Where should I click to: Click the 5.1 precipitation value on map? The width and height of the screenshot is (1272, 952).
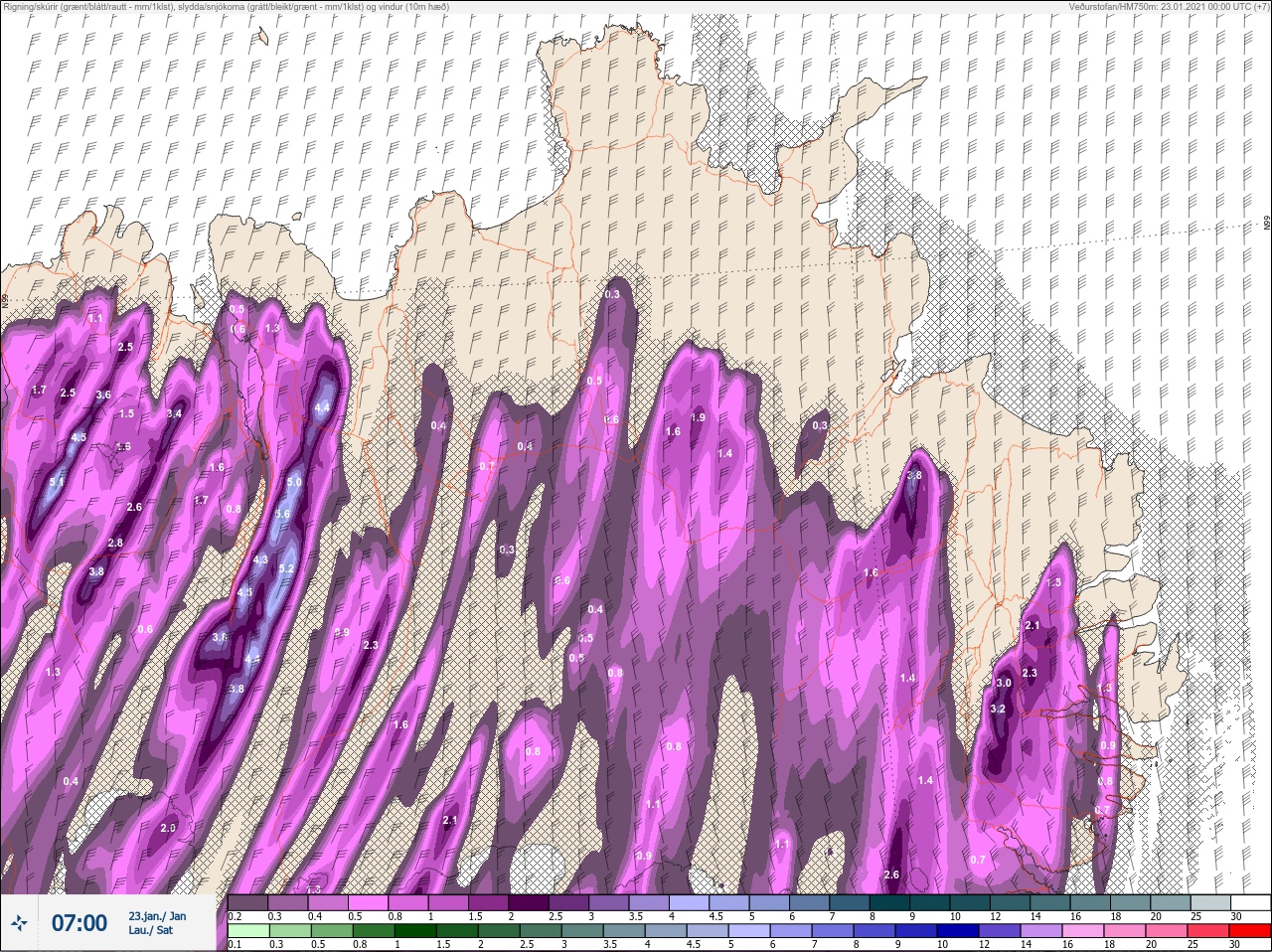pos(57,483)
